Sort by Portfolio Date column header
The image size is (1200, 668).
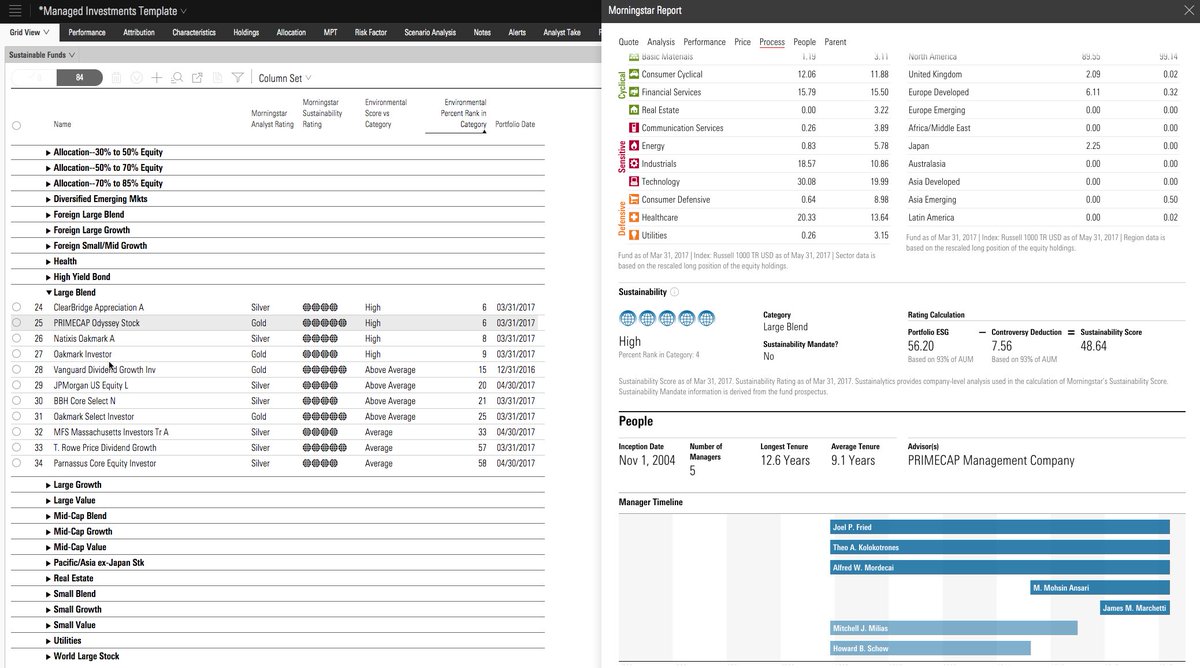pyautogui.click(x=515, y=125)
